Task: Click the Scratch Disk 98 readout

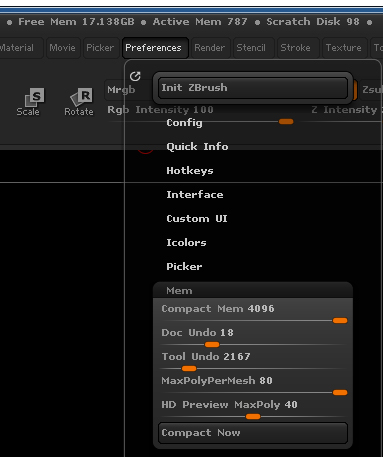Action: click(x=313, y=22)
